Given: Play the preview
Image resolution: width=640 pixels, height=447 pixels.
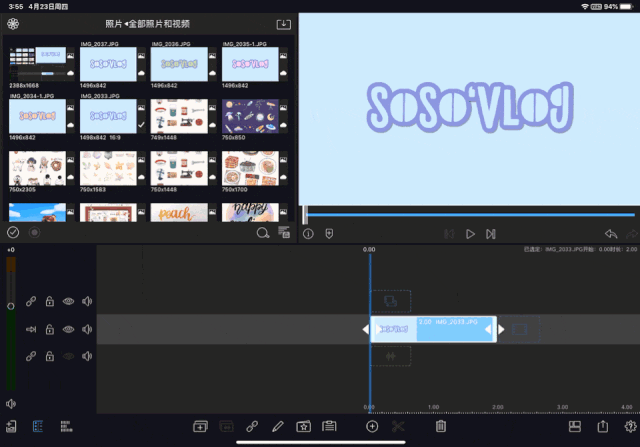Looking at the screenshot, I should [x=470, y=234].
